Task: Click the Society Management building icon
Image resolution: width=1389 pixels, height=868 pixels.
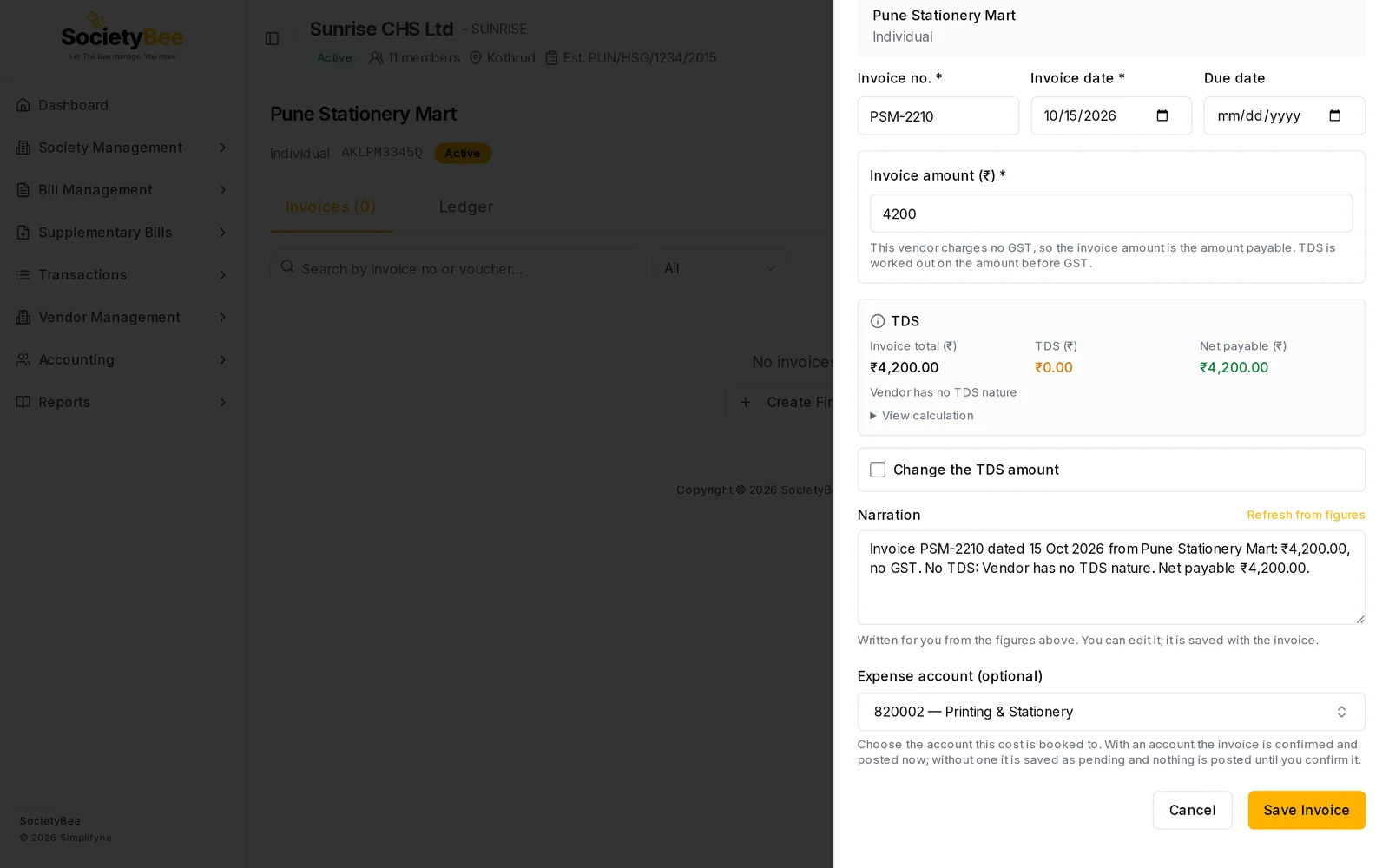Action: coord(23,148)
